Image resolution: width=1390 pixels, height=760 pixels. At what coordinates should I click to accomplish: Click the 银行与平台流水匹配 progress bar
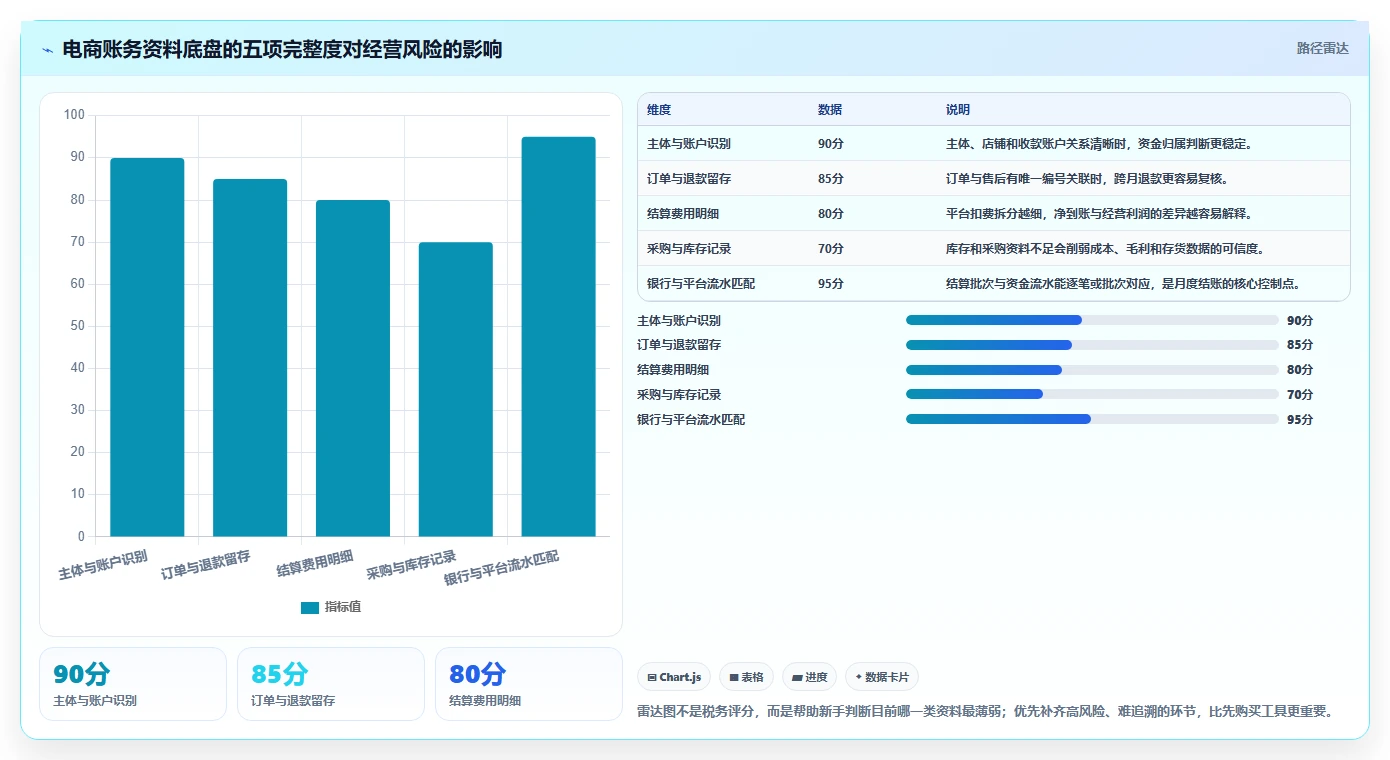click(1092, 420)
